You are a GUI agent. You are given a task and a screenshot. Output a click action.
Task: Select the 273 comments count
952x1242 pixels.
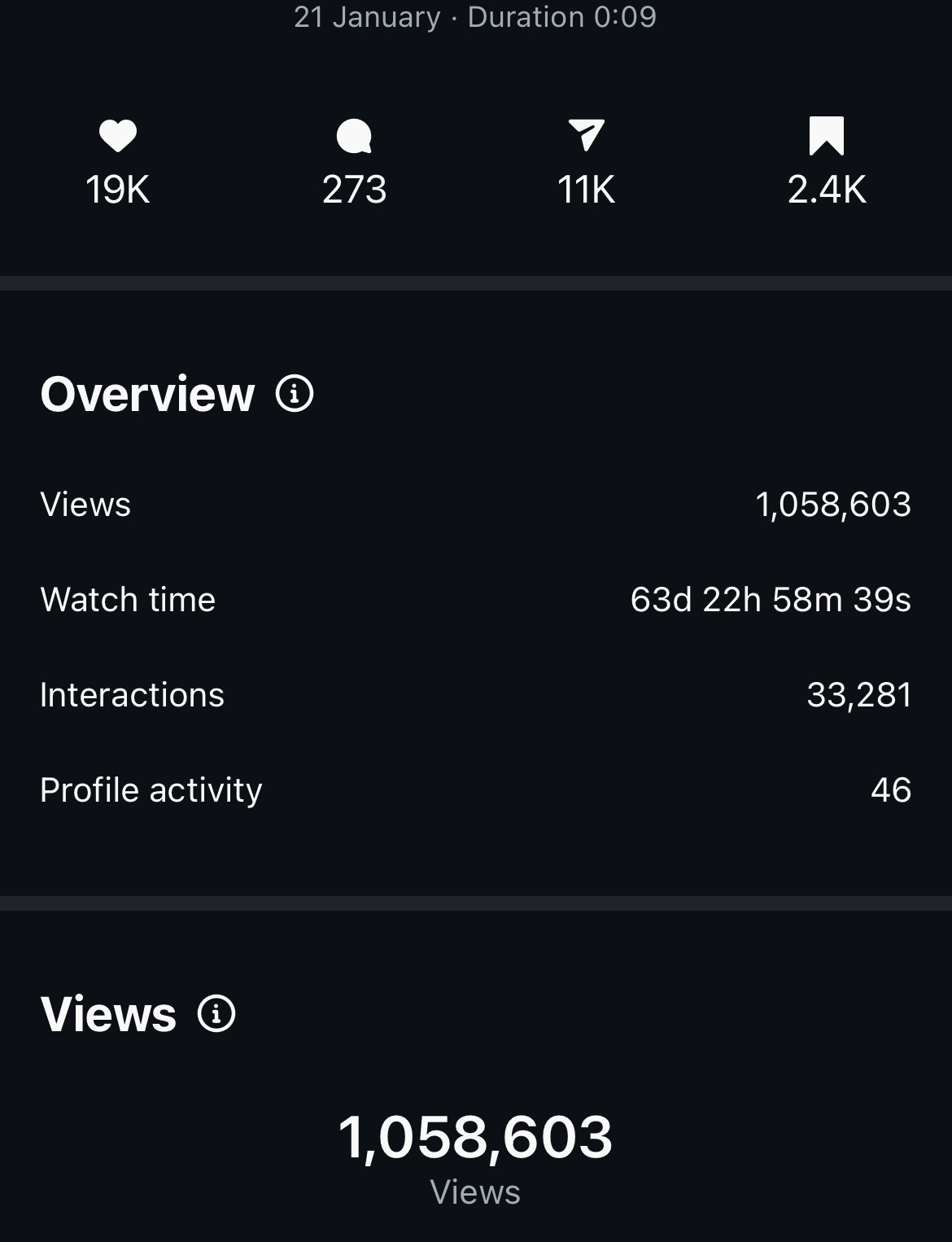(x=354, y=190)
